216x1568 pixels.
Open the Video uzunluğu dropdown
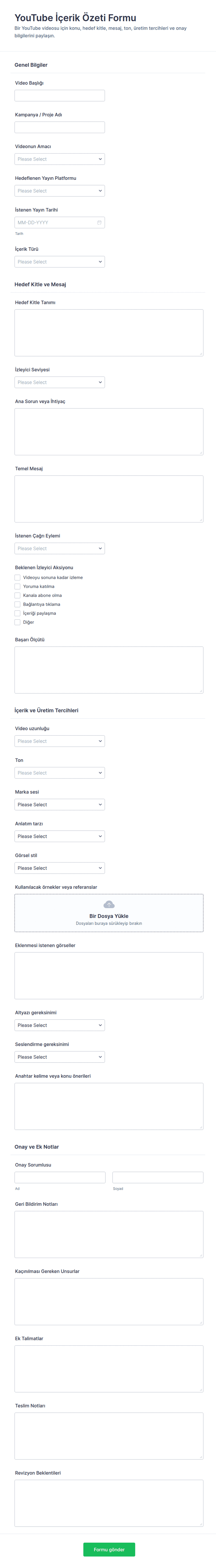point(60,741)
